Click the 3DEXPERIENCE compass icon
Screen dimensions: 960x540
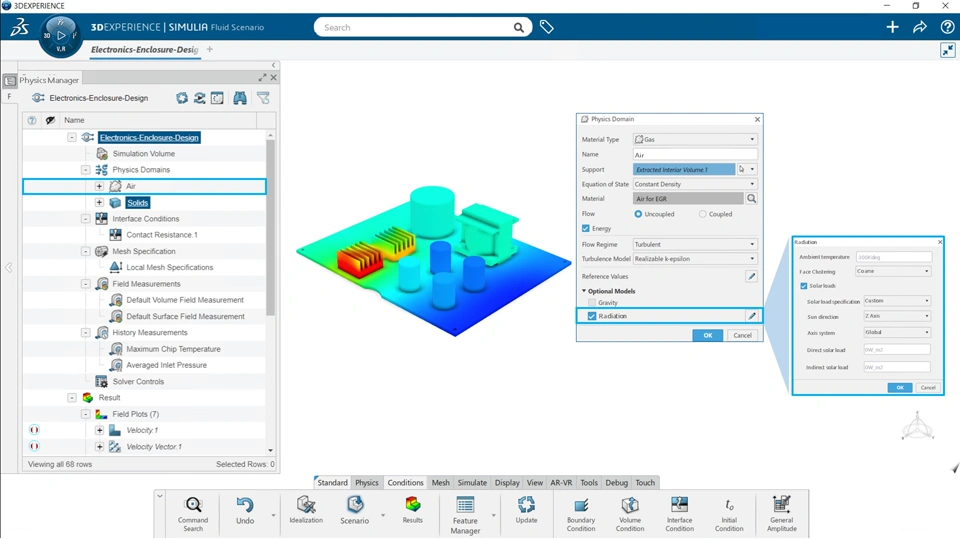(x=61, y=36)
